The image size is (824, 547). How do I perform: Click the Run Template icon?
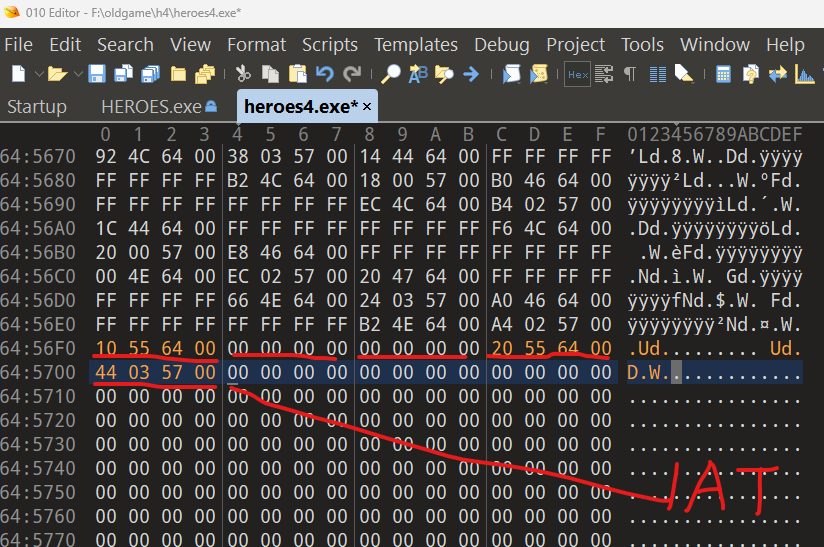[539, 74]
